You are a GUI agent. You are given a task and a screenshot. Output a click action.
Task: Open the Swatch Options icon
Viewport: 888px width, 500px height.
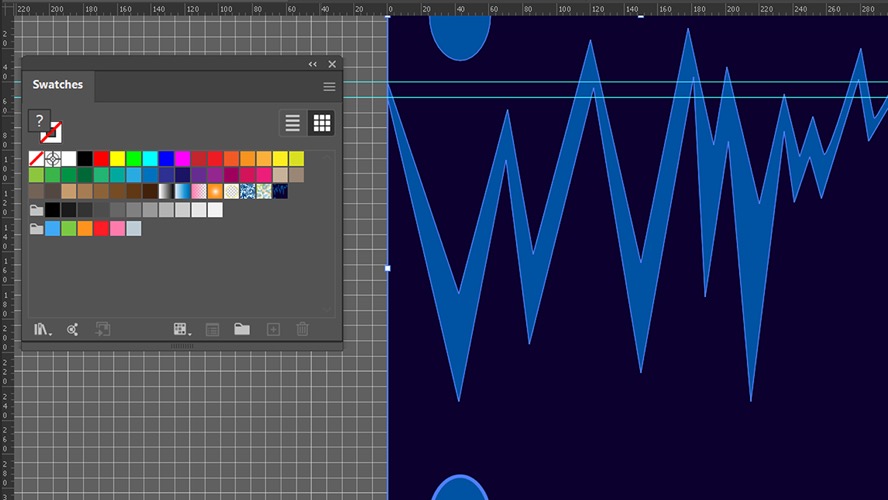[212, 330]
